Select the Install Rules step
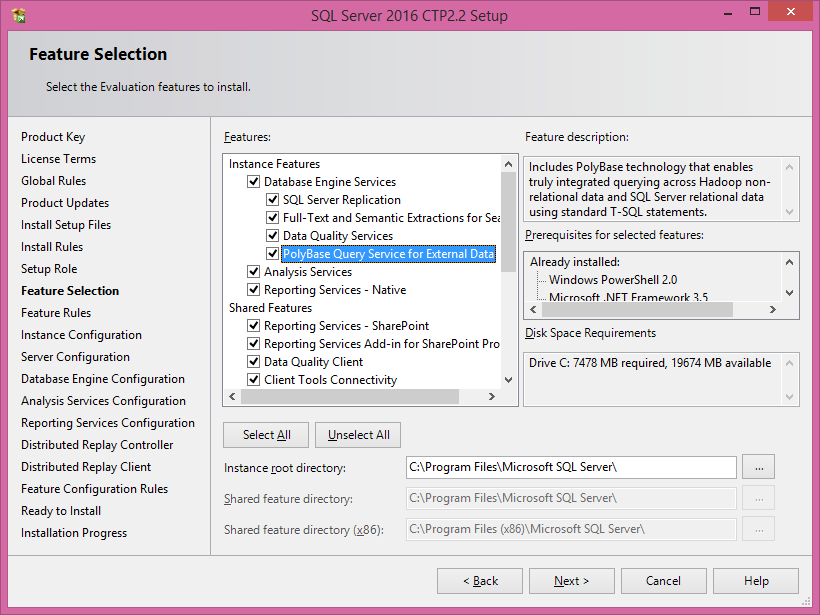This screenshot has height=615, width=820. 52,246
